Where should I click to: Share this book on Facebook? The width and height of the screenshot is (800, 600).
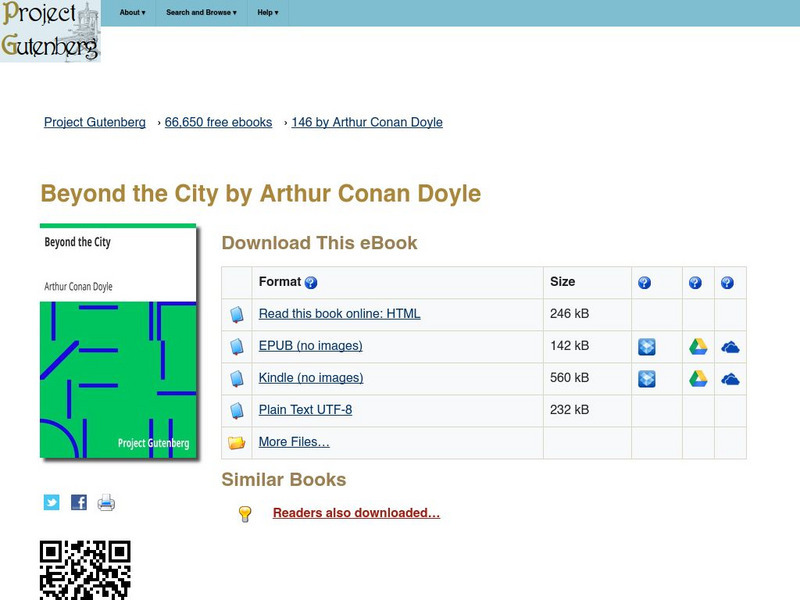pyautogui.click(x=77, y=503)
